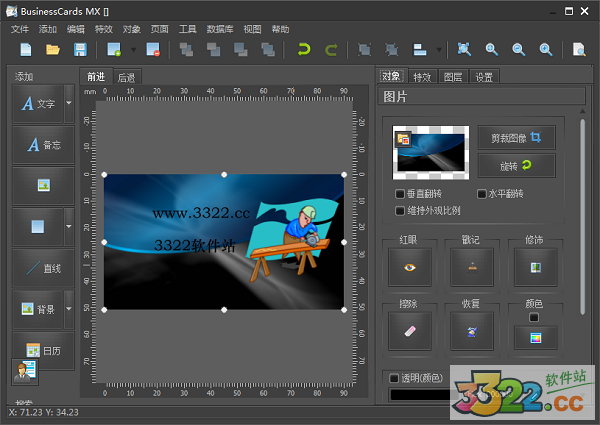The width and height of the screenshot is (600, 425).
Task: Add text with 文字 button
Action: click(x=38, y=103)
